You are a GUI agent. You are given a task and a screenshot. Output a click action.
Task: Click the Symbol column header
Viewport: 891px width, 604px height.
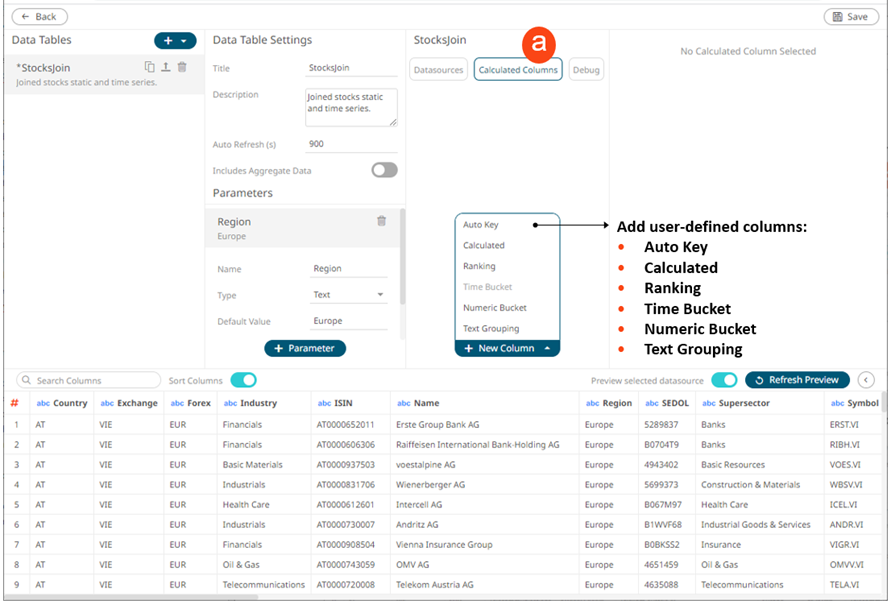[855, 403]
